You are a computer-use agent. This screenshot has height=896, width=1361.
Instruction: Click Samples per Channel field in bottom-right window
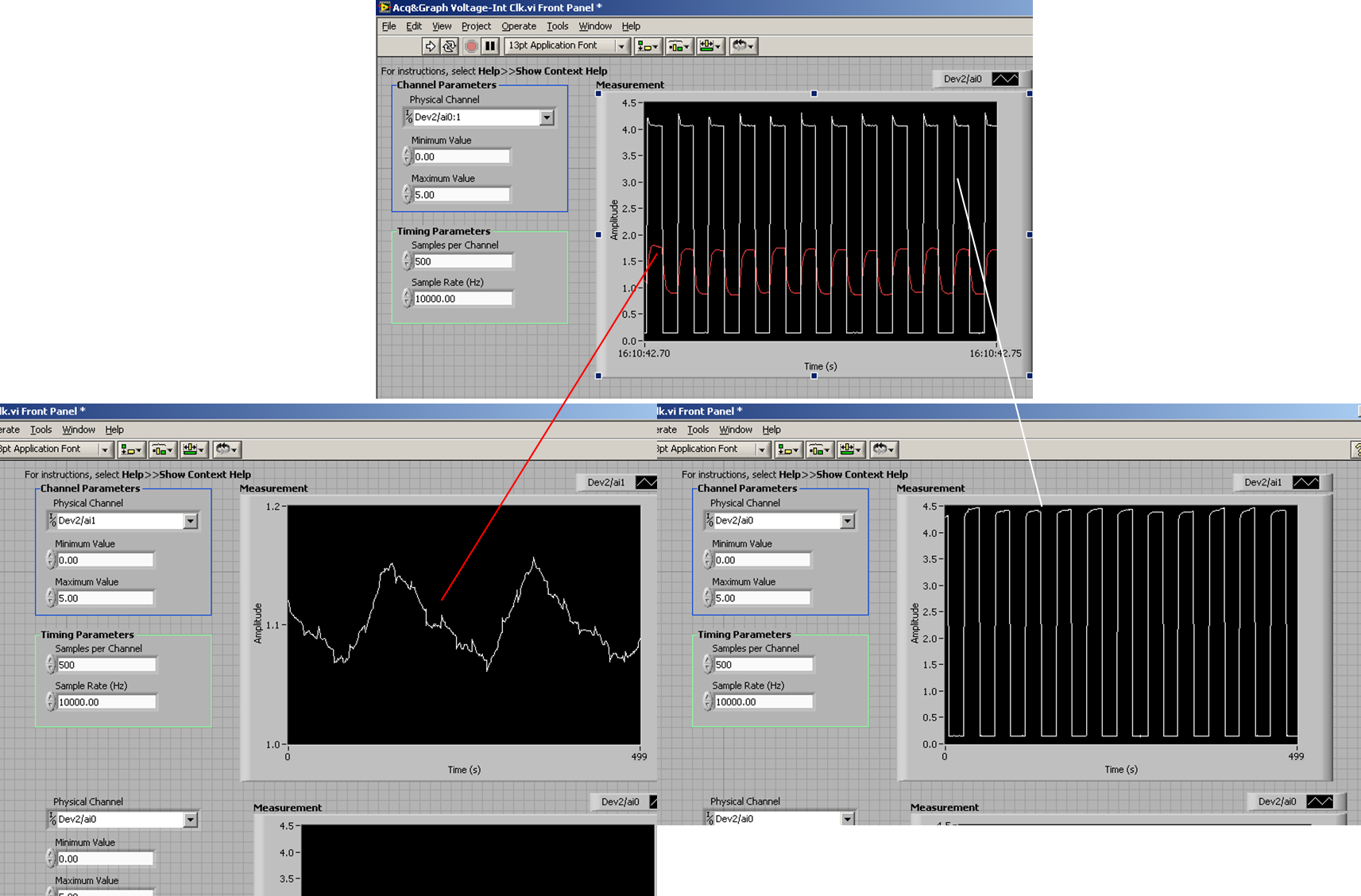coord(764,666)
